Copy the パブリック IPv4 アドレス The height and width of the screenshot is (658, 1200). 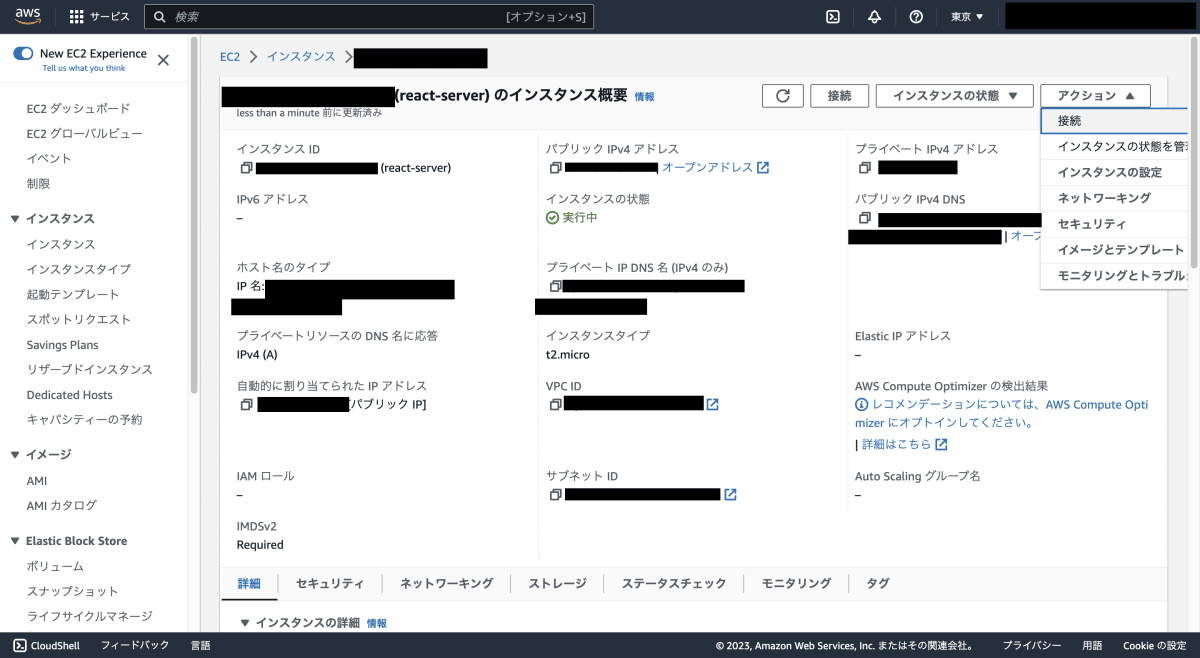555,168
